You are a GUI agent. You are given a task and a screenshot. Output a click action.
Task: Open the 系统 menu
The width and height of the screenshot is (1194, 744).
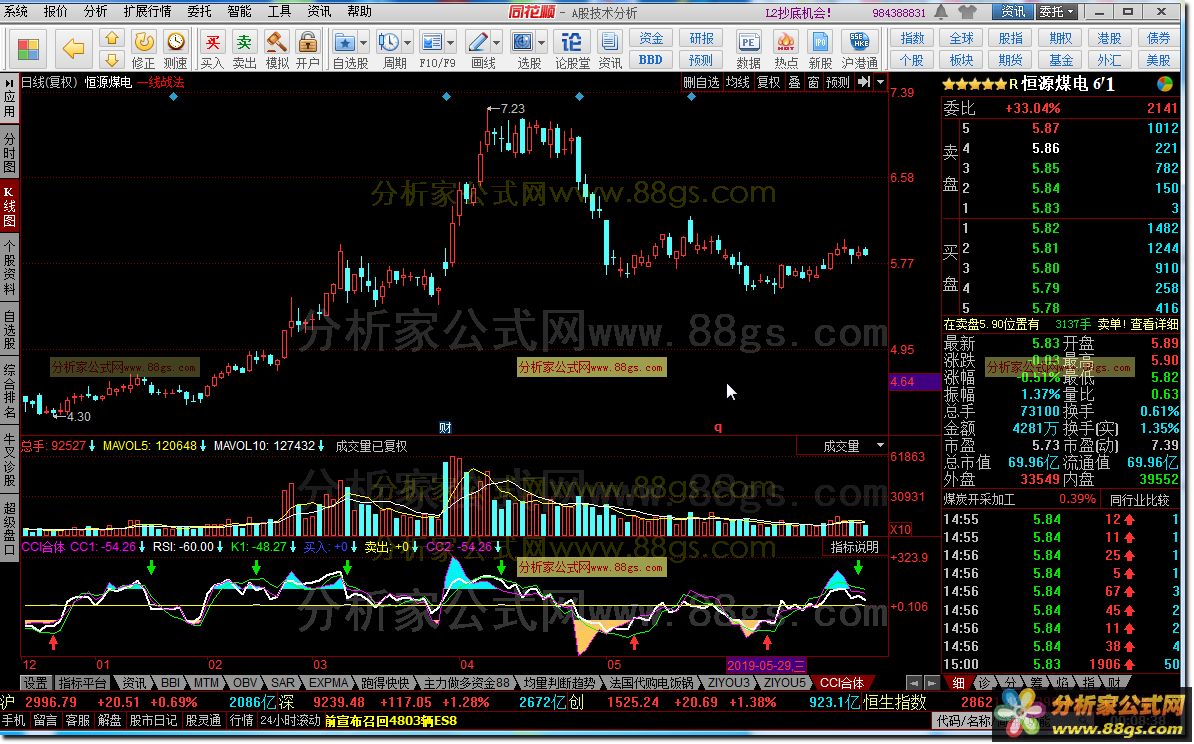15,11
